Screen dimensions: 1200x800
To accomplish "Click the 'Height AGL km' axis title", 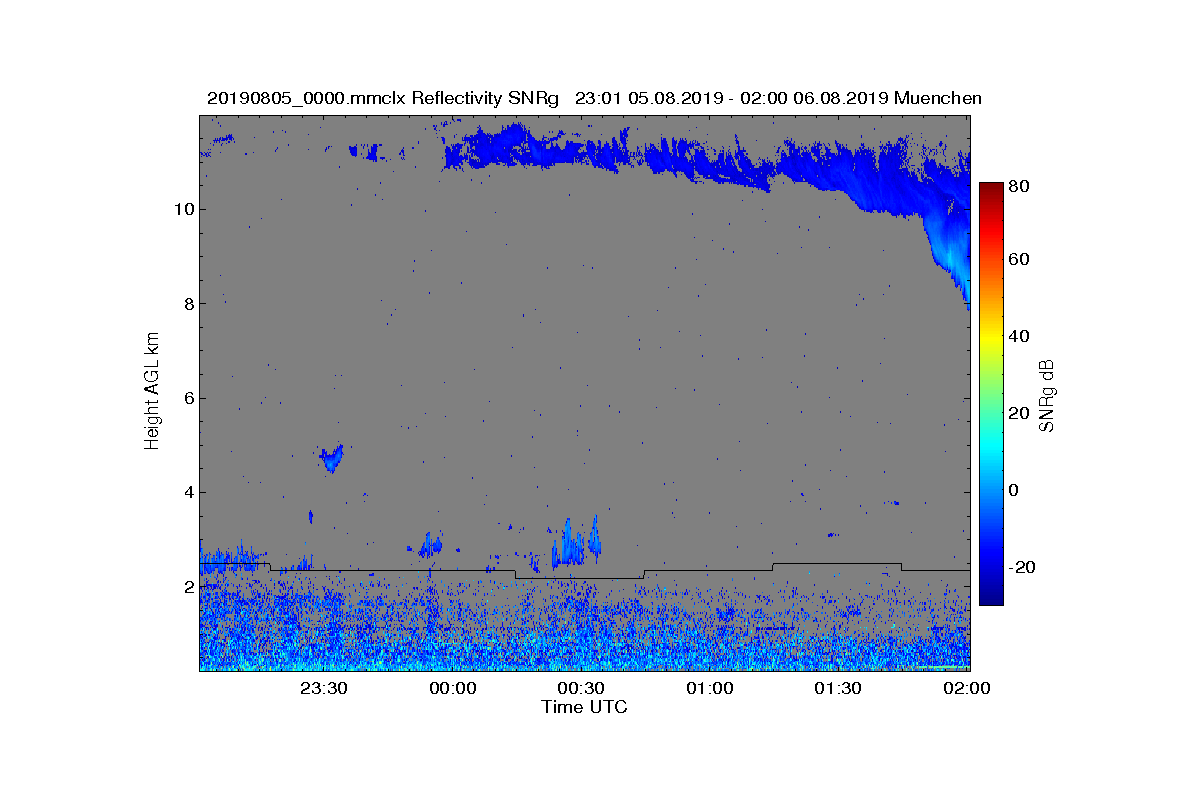I will [152, 391].
